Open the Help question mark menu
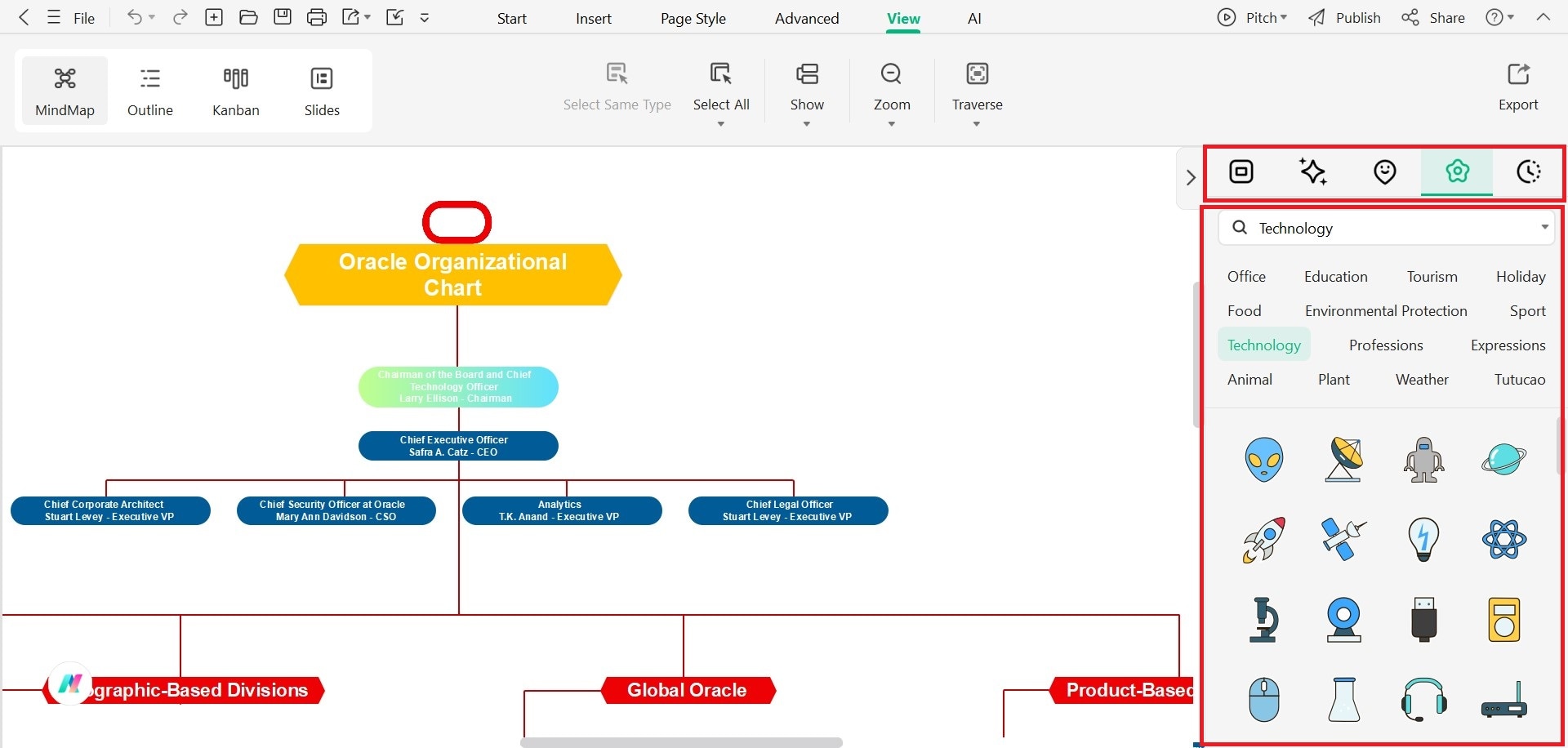 1499,17
